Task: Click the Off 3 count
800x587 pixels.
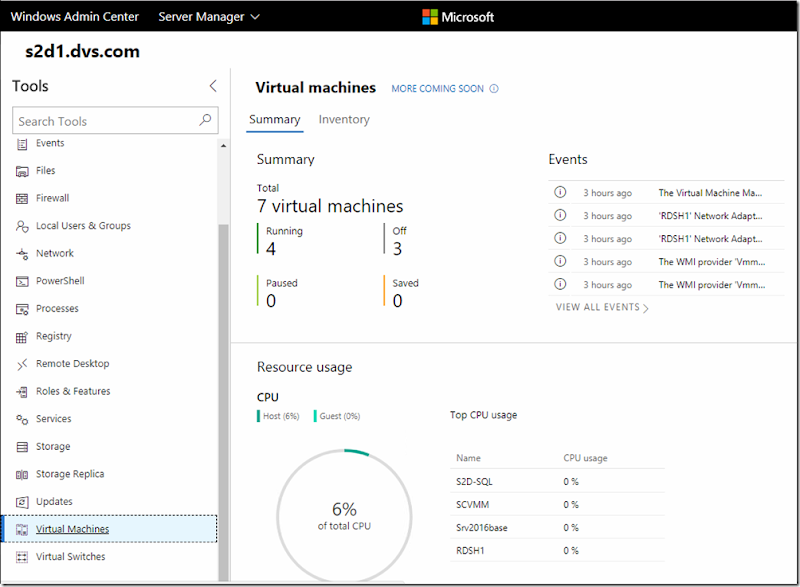Action: point(397,249)
